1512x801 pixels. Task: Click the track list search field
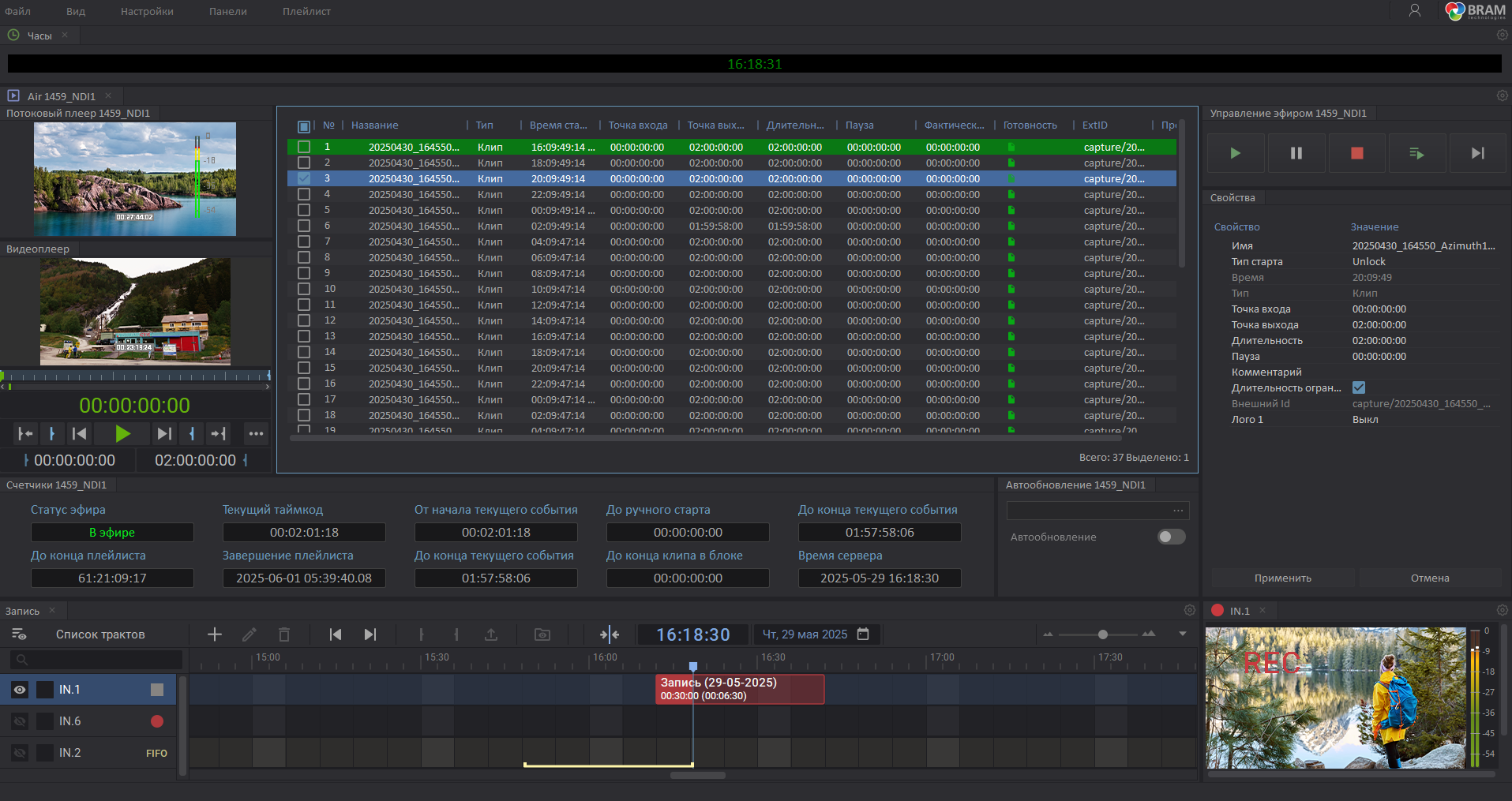pyautogui.click(x=97, y=660)
